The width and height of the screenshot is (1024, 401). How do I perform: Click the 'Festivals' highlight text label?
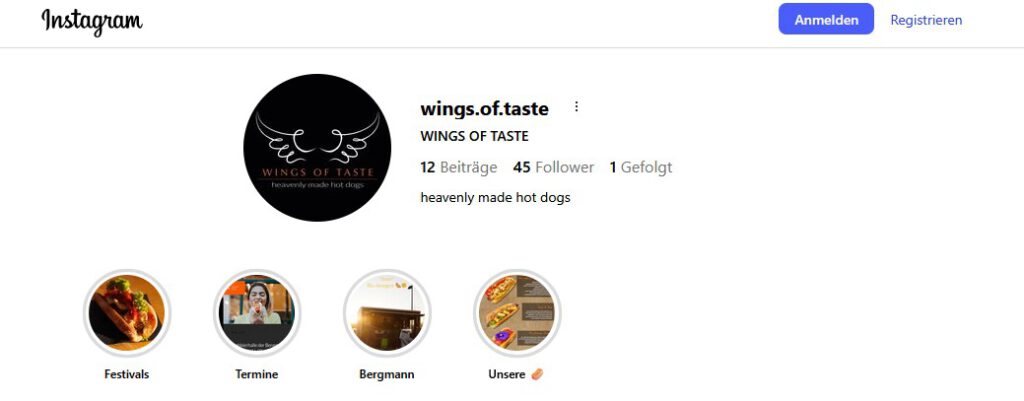point(127,374)
